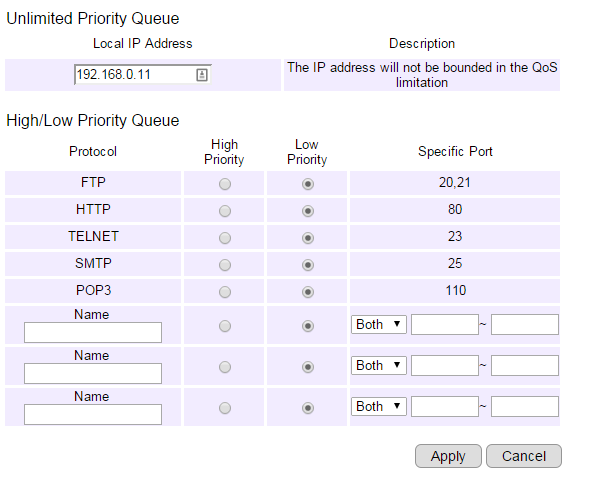Select High Priority for TELNET
Screen dimensions: 593x478
tap(225, 238)
